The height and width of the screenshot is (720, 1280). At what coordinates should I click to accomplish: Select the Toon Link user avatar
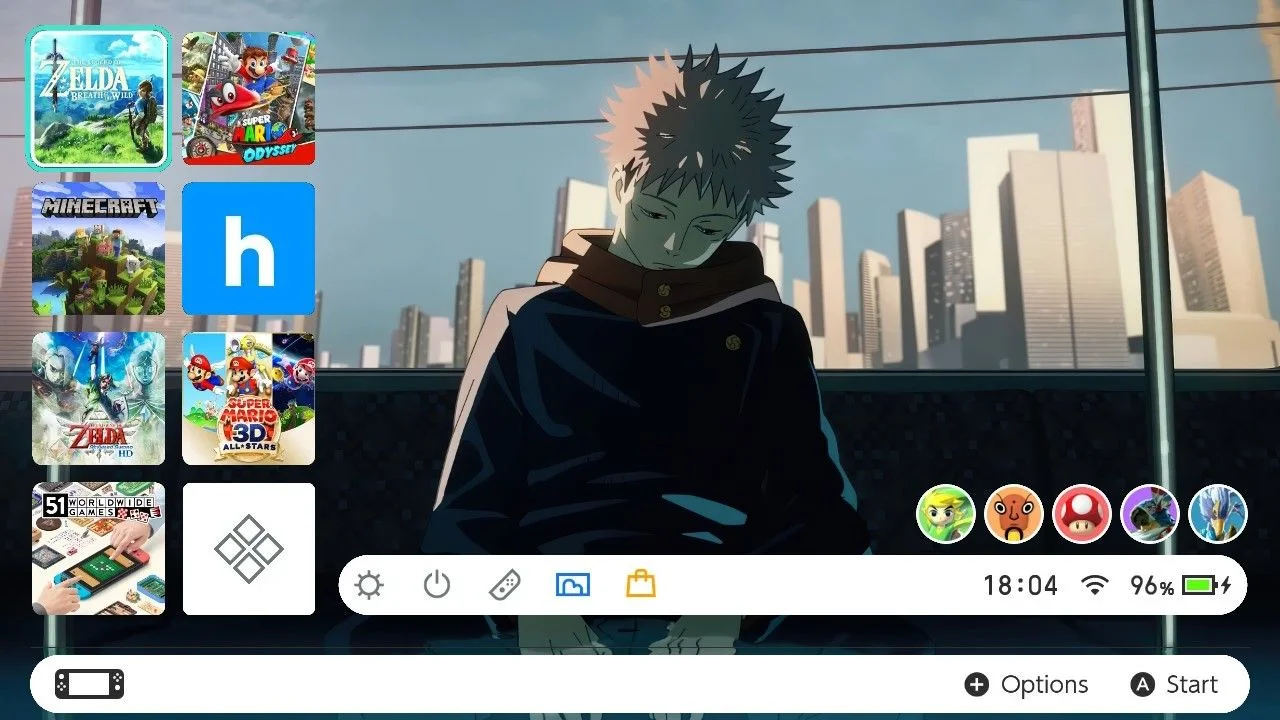pos(946,514)
